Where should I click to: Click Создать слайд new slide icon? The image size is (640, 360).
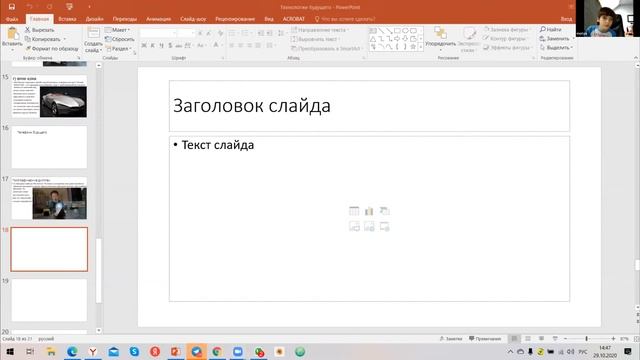click(x=93, y=33)
